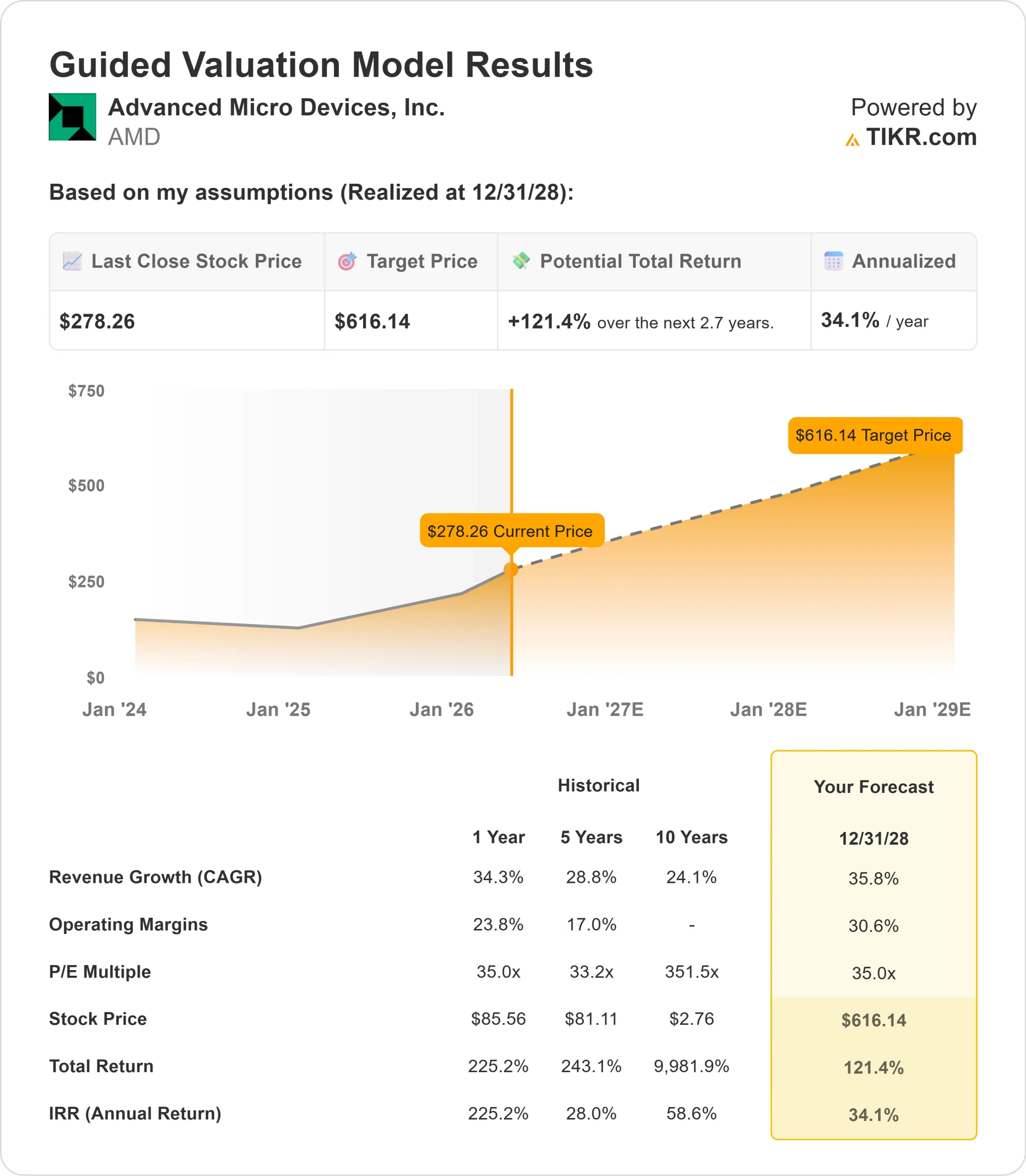The height and width of the screenshot is (1176, 1026).
Task: Click the line chart icon beside Last Close Stock Price
Action: coord(72,262)
